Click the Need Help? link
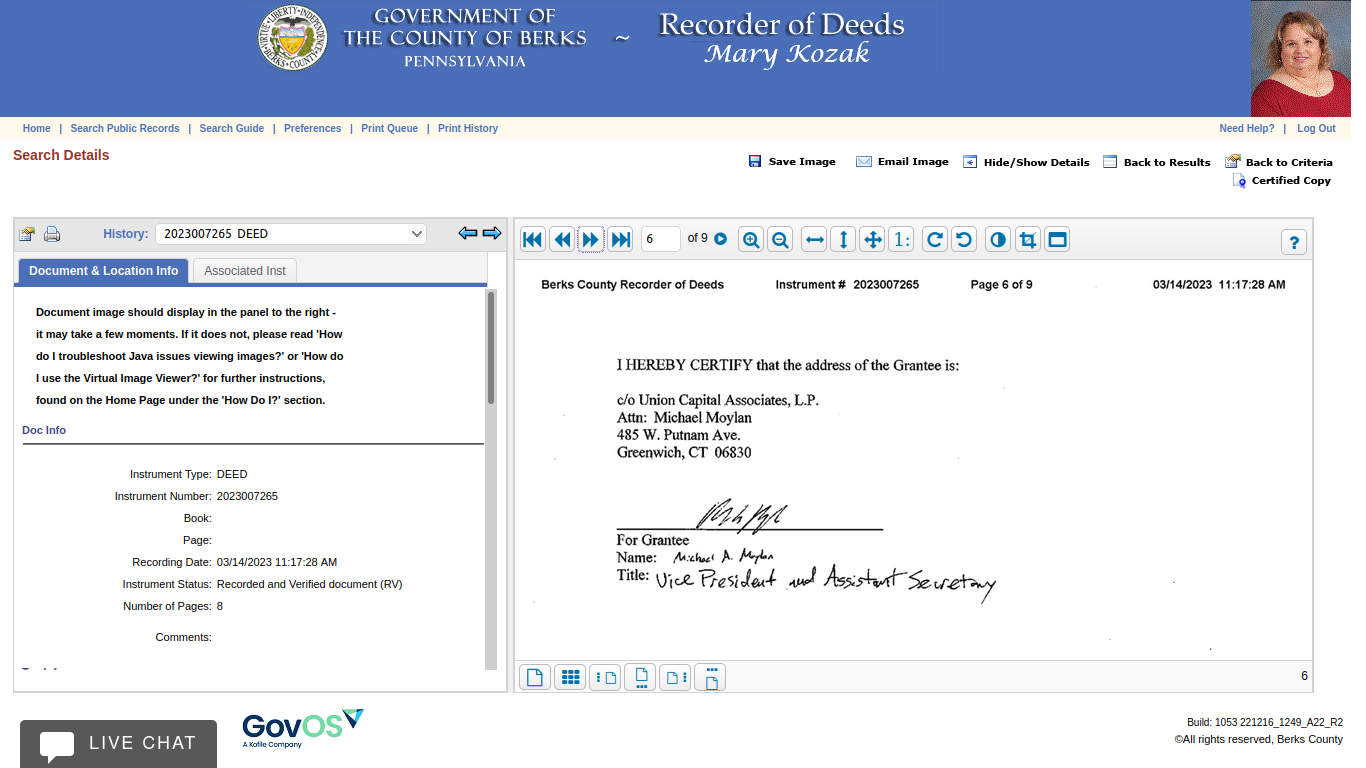 tap(1247, 128)
